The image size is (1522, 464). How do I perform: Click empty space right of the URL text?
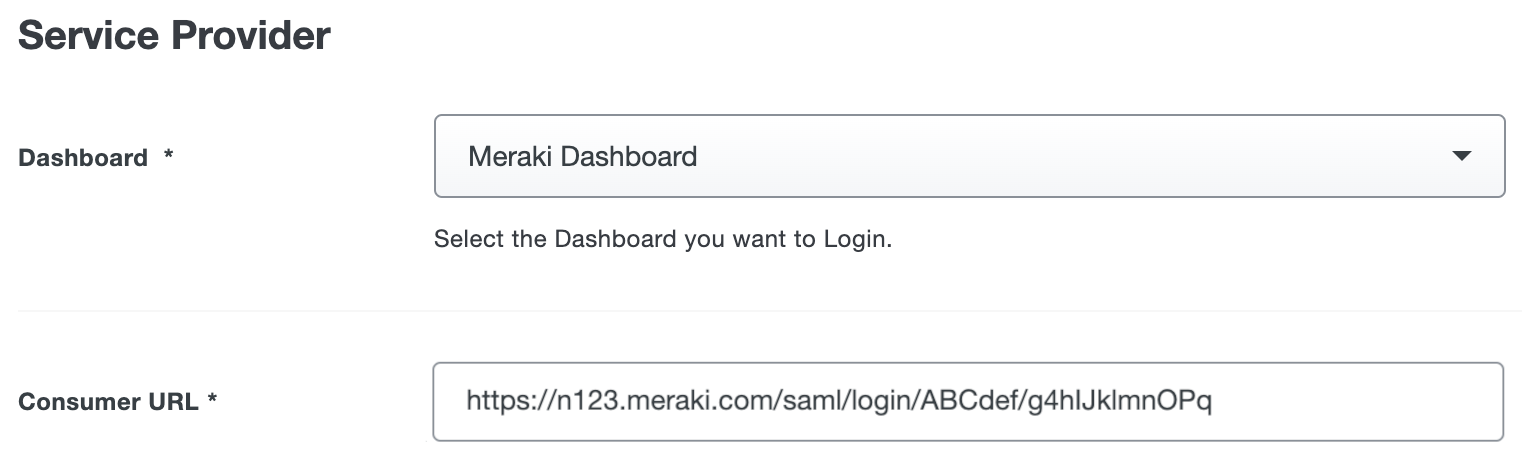point(1350,401)
